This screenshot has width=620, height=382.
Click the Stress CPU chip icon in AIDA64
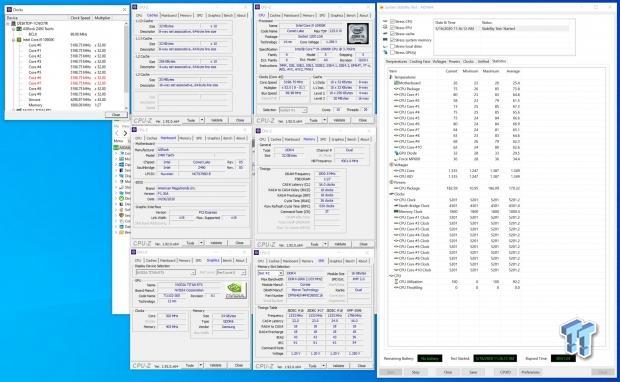pyautogui.click(x=386, y=21)
